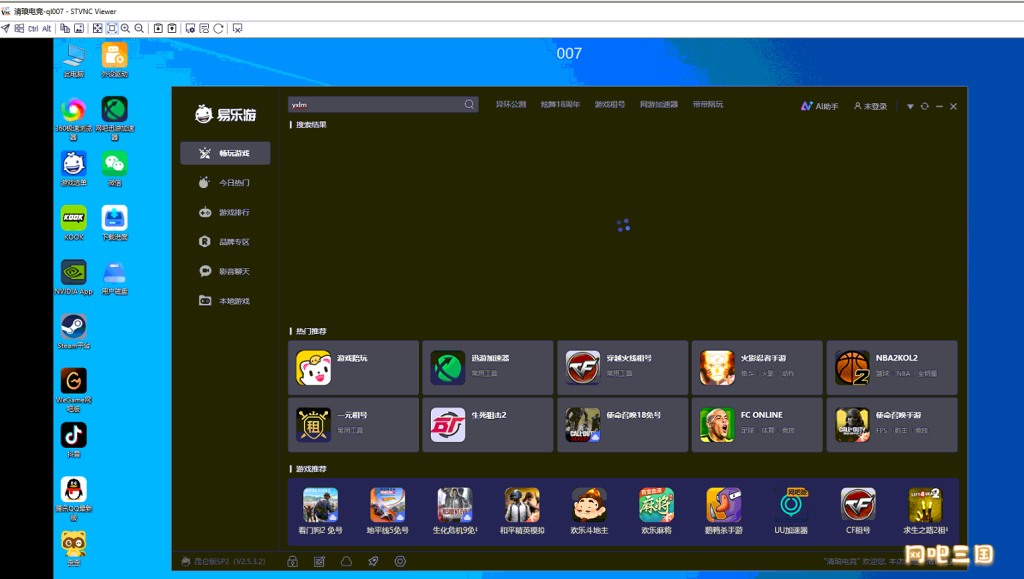Open the 品牌专区 sidebar tab
The width and height of the screenshot is (1024, 579).
point(225,242)
